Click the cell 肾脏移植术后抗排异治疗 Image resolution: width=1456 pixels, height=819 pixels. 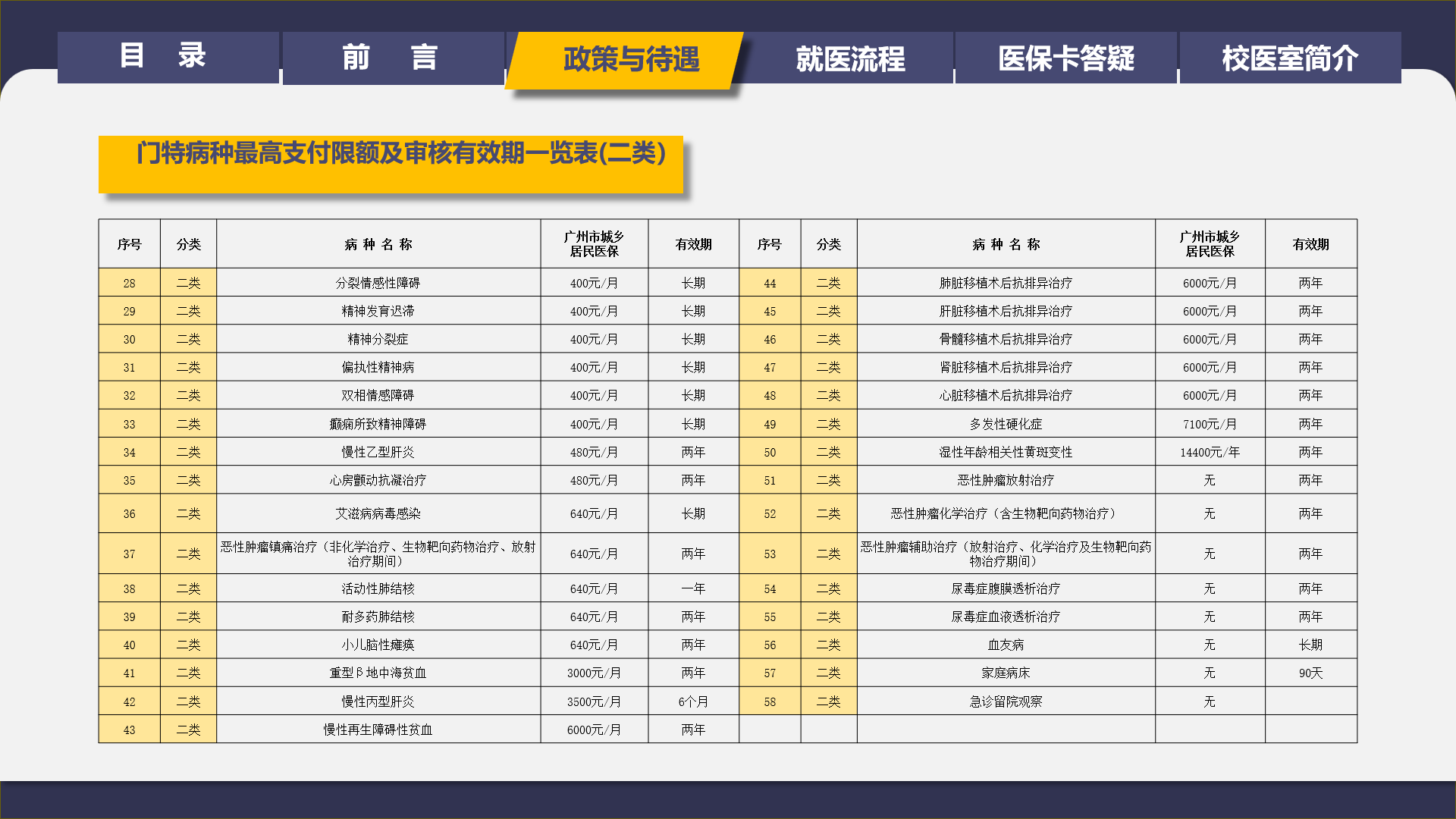coord(1006,367)
